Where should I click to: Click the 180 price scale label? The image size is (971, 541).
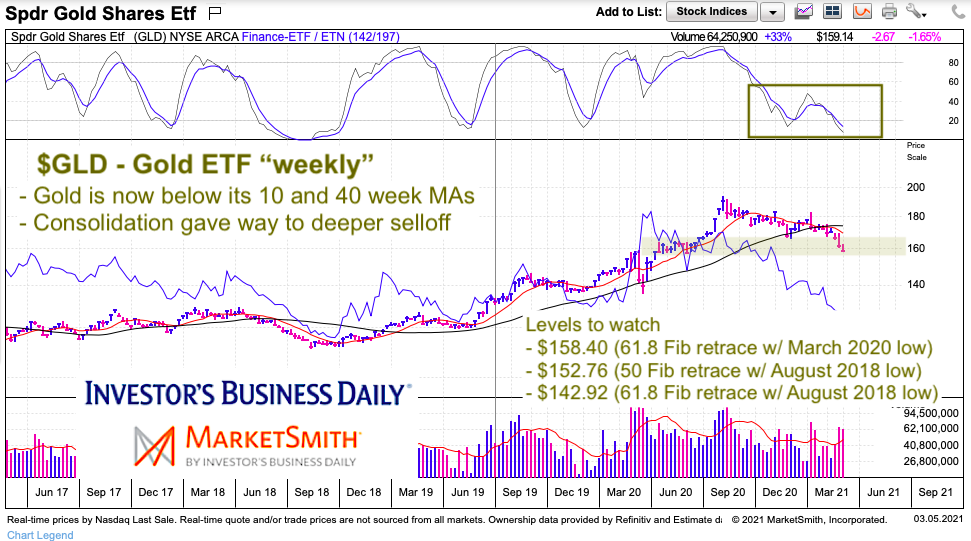click(x=916, y=216)
